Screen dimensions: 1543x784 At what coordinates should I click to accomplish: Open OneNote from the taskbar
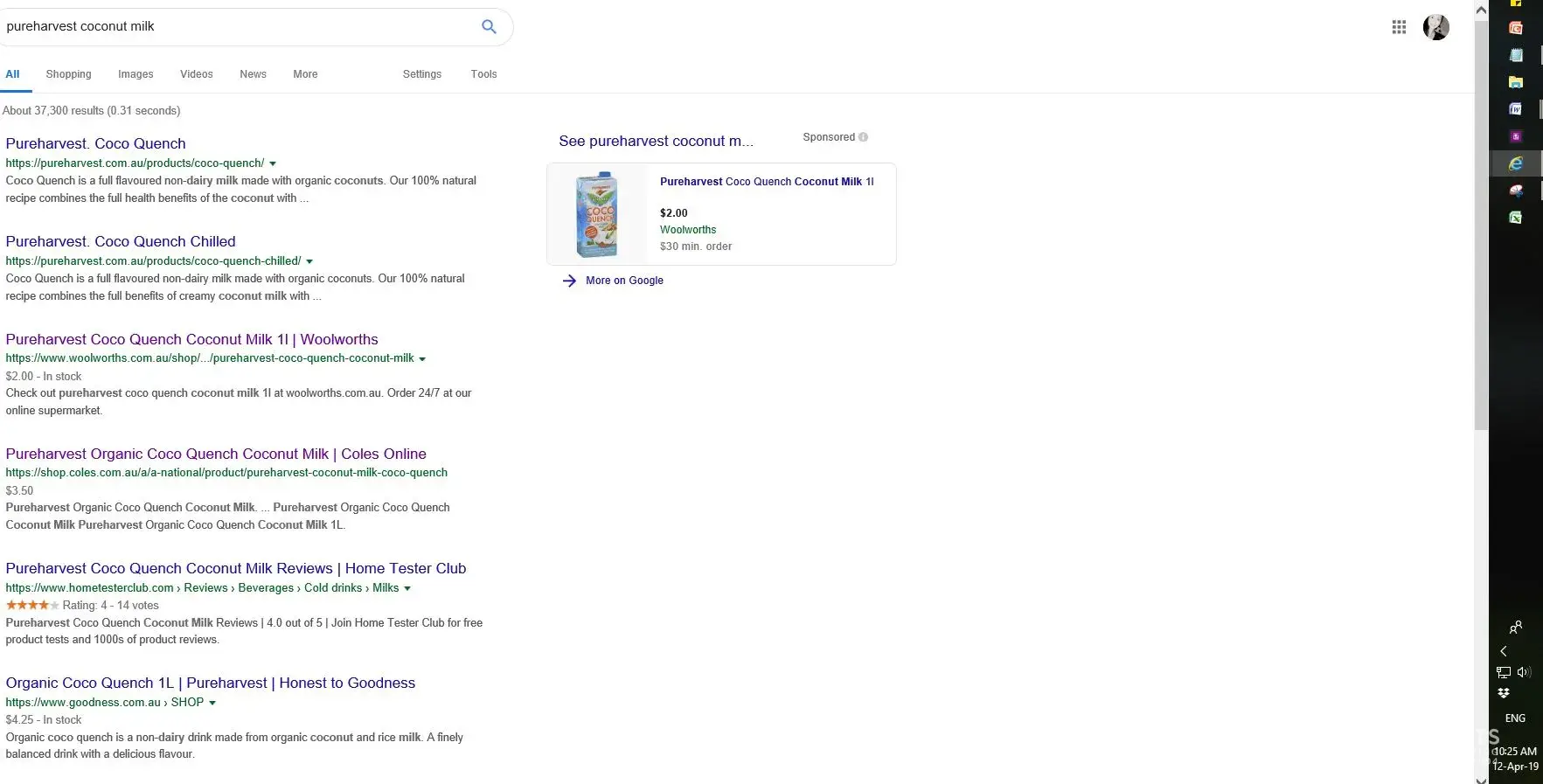click(1516, 136)
